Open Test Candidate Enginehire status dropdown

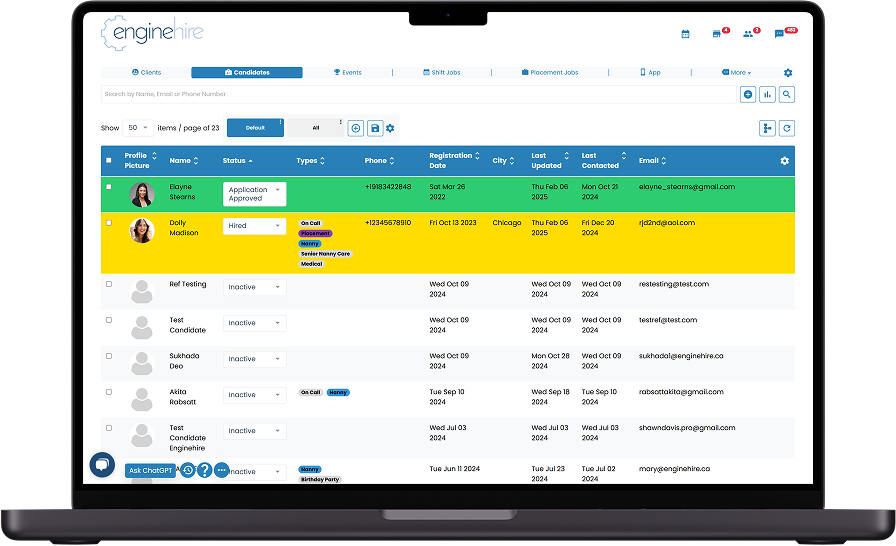click(x=254, y=431)
